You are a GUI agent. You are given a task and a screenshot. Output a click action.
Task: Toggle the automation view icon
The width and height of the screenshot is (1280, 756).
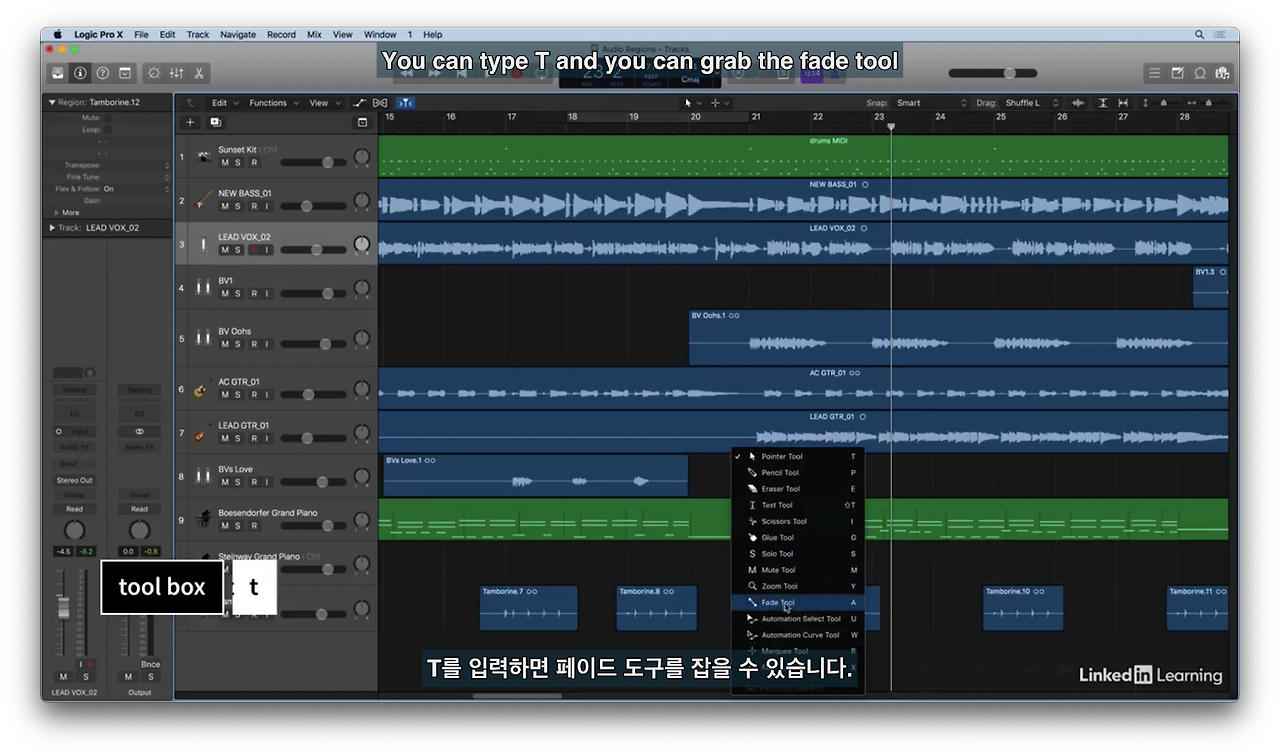360,103
